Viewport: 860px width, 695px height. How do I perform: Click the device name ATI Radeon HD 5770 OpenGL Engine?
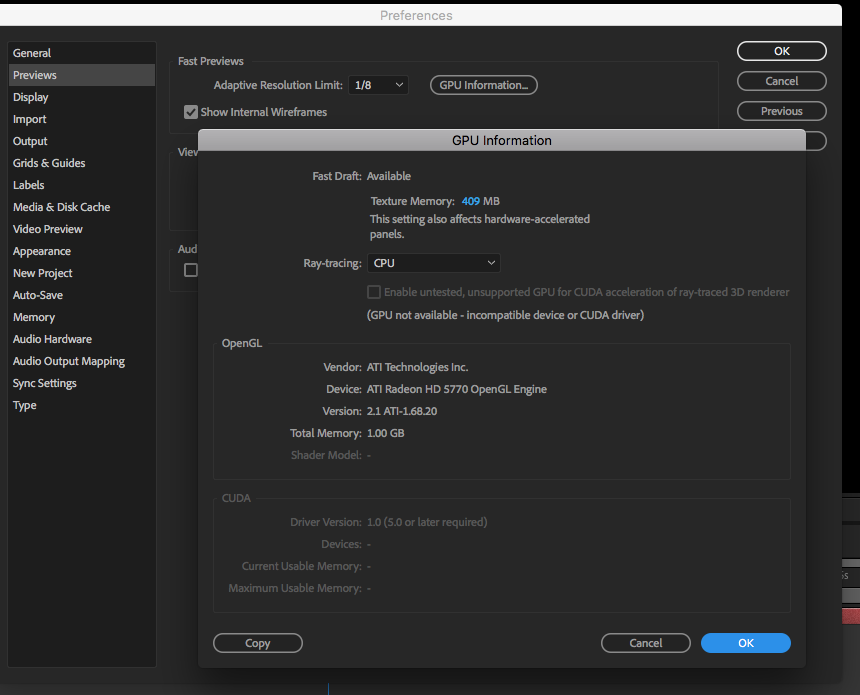[457, 389]
